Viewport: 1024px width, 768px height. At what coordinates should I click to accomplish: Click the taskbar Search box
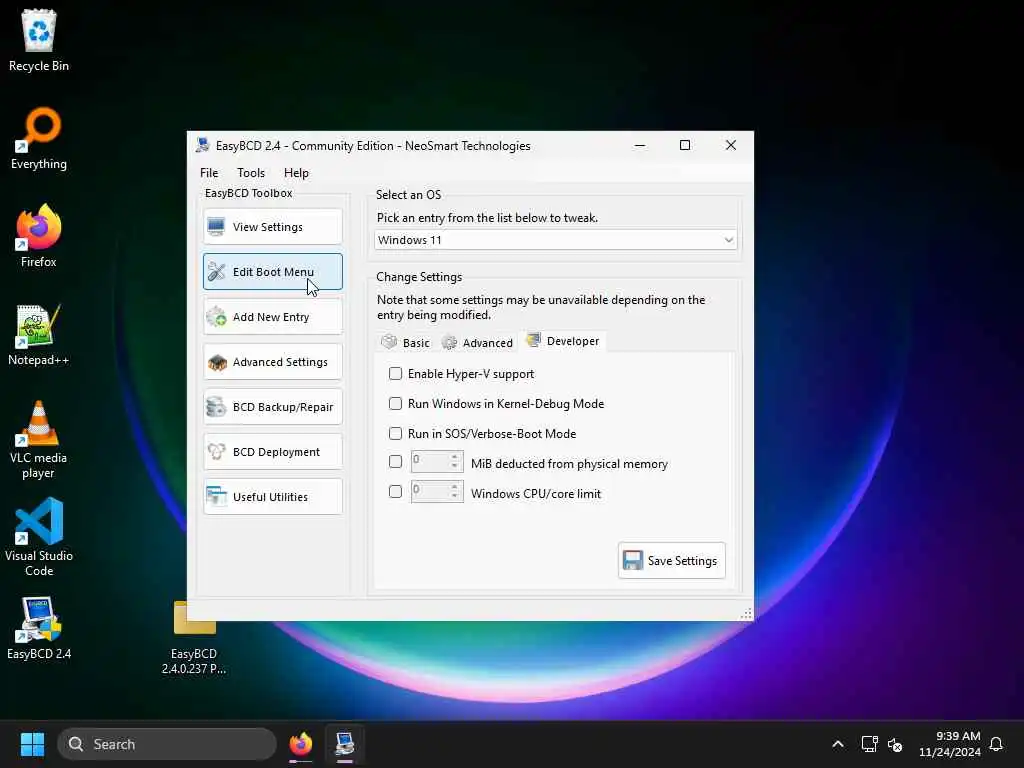[x=167, y=744]
